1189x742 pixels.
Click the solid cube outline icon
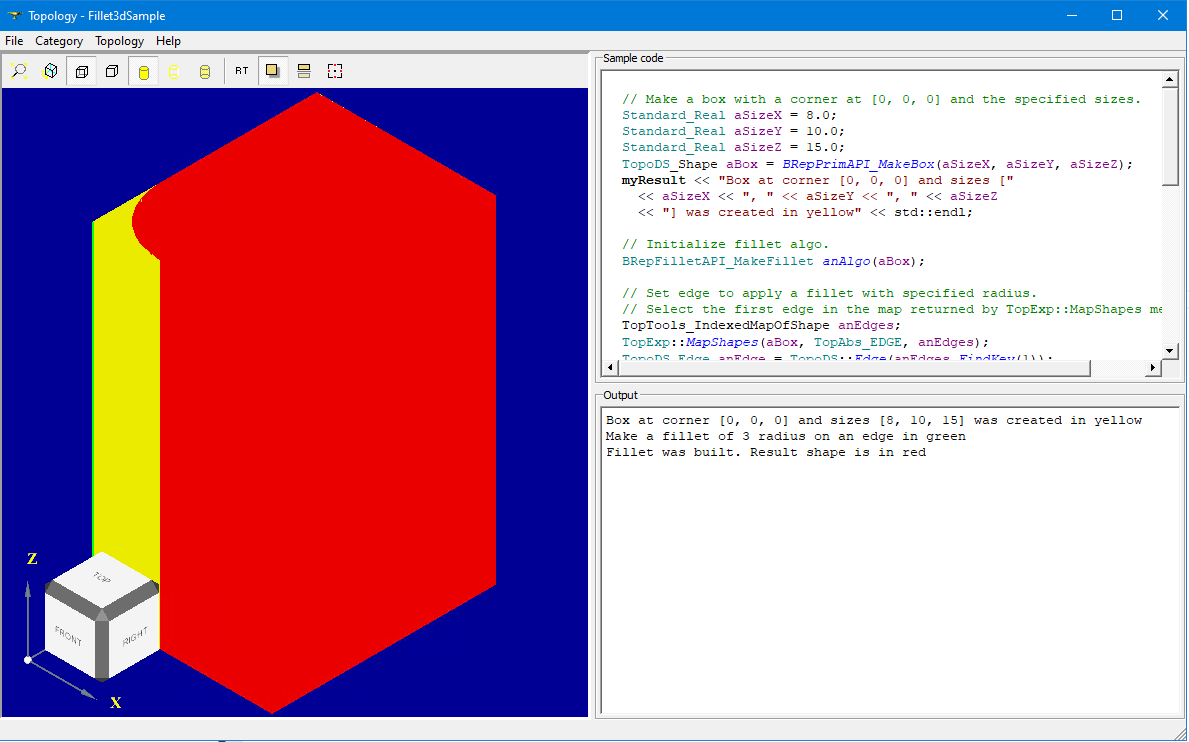pyautogui.click(x=112, y=71)
